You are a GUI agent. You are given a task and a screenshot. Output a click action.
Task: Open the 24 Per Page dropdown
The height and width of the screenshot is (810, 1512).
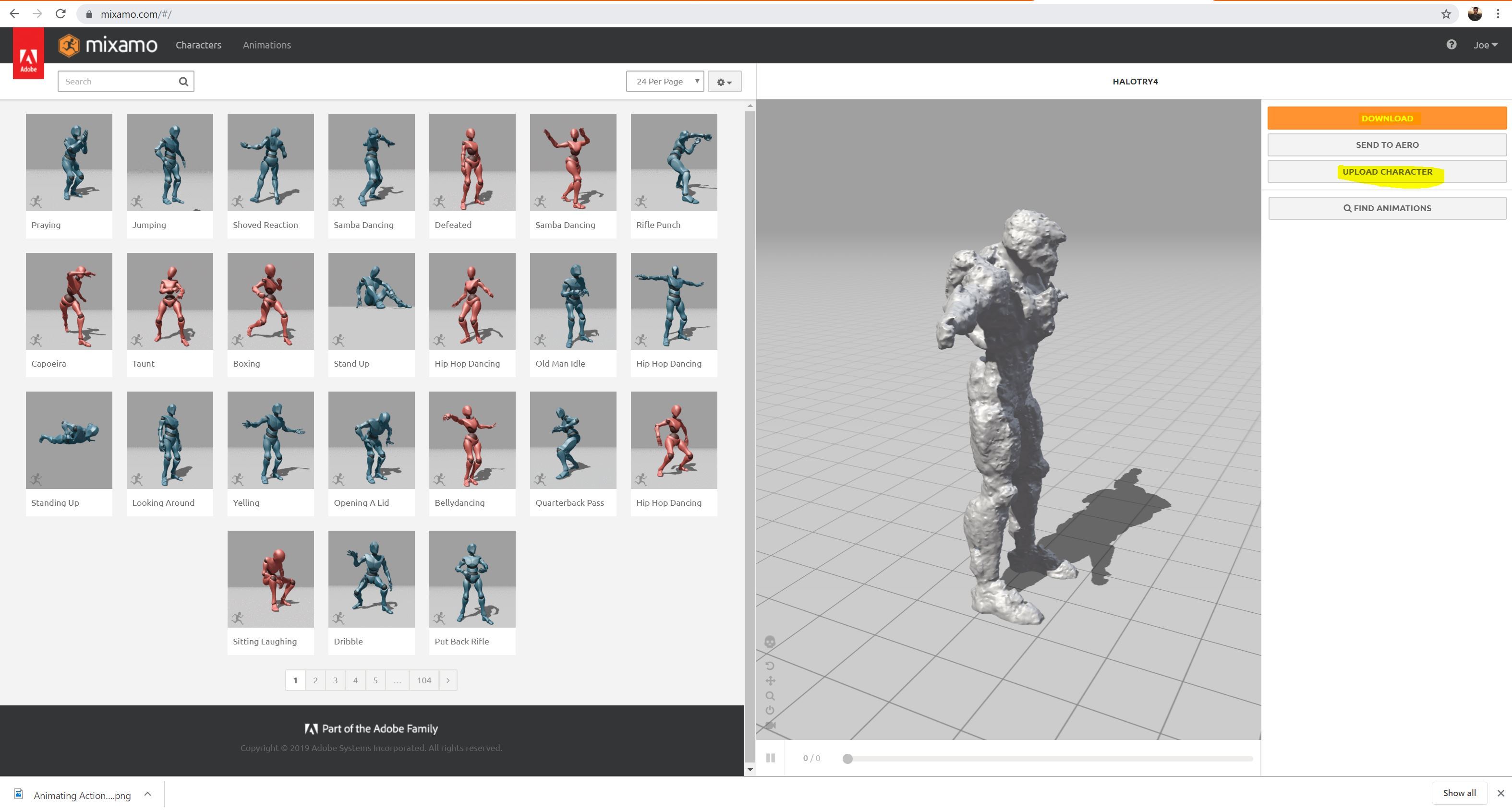(665, 82)
